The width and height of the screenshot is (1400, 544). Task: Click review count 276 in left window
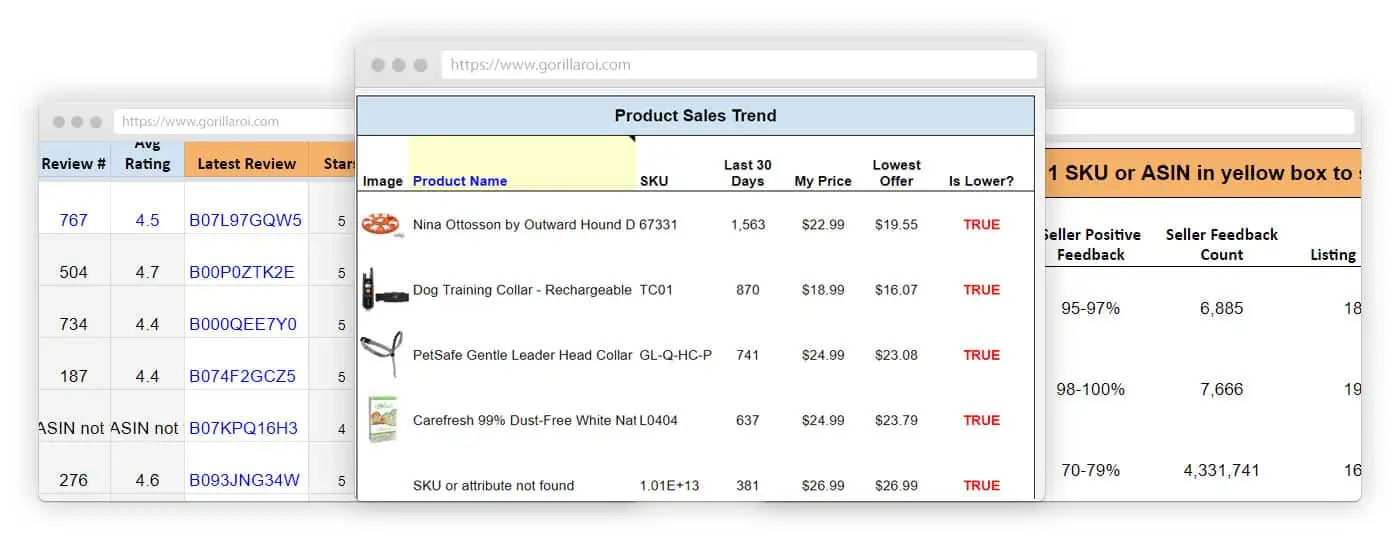(x=74, y=480)
